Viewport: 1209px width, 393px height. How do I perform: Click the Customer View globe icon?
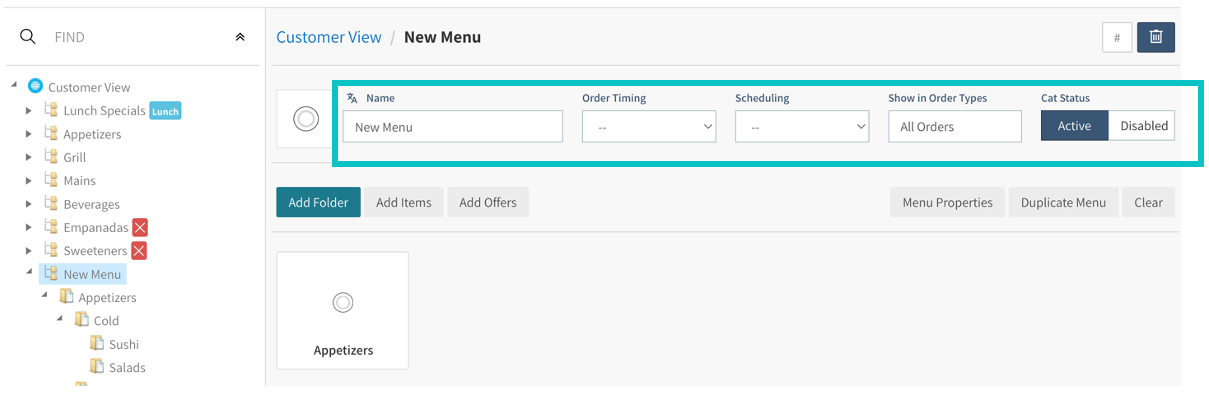(36, 87)
